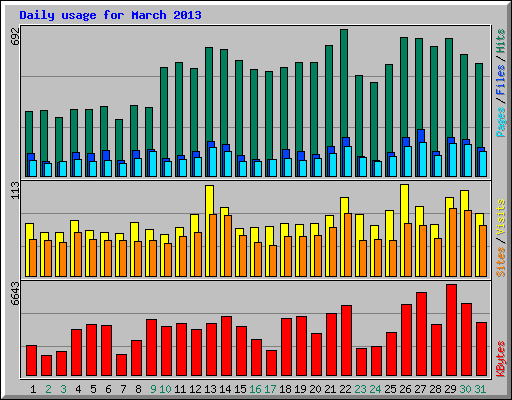Click the yellow "Visits" legend label
Viewport: 512px width, 400px height.
click(501, 218)
